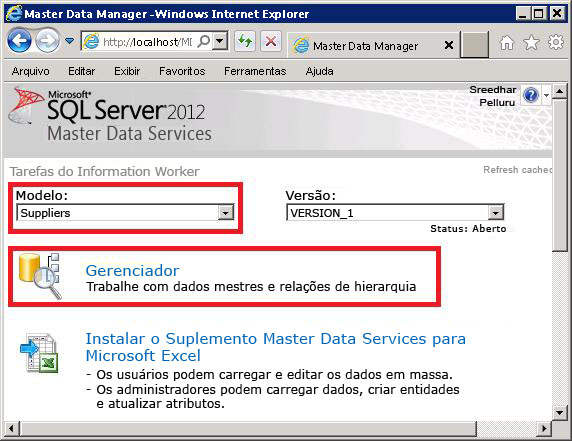Viewport: 572px width, 441px height.
Task: Click the address bar search magnifier
Action: click(204, 41)
